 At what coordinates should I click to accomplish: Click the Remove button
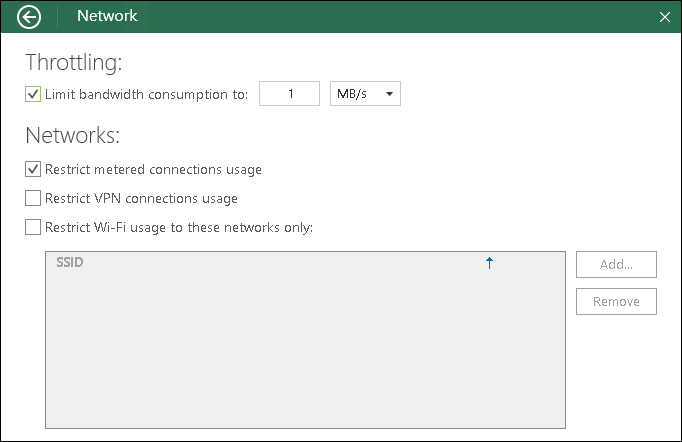pyautogui.click(x=616, y=301)
